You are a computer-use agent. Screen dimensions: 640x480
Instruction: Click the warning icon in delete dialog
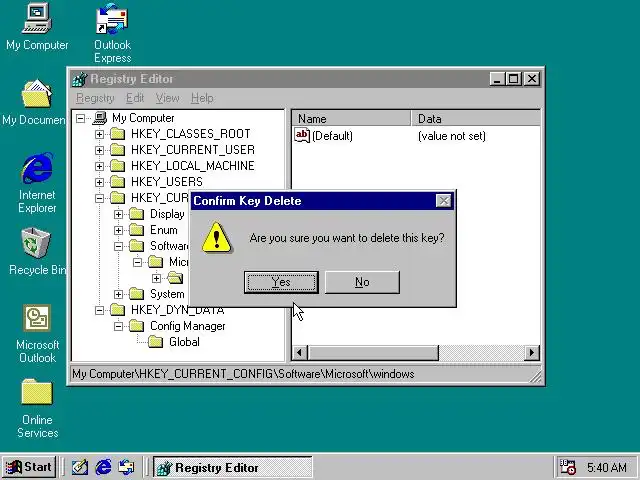216,238
